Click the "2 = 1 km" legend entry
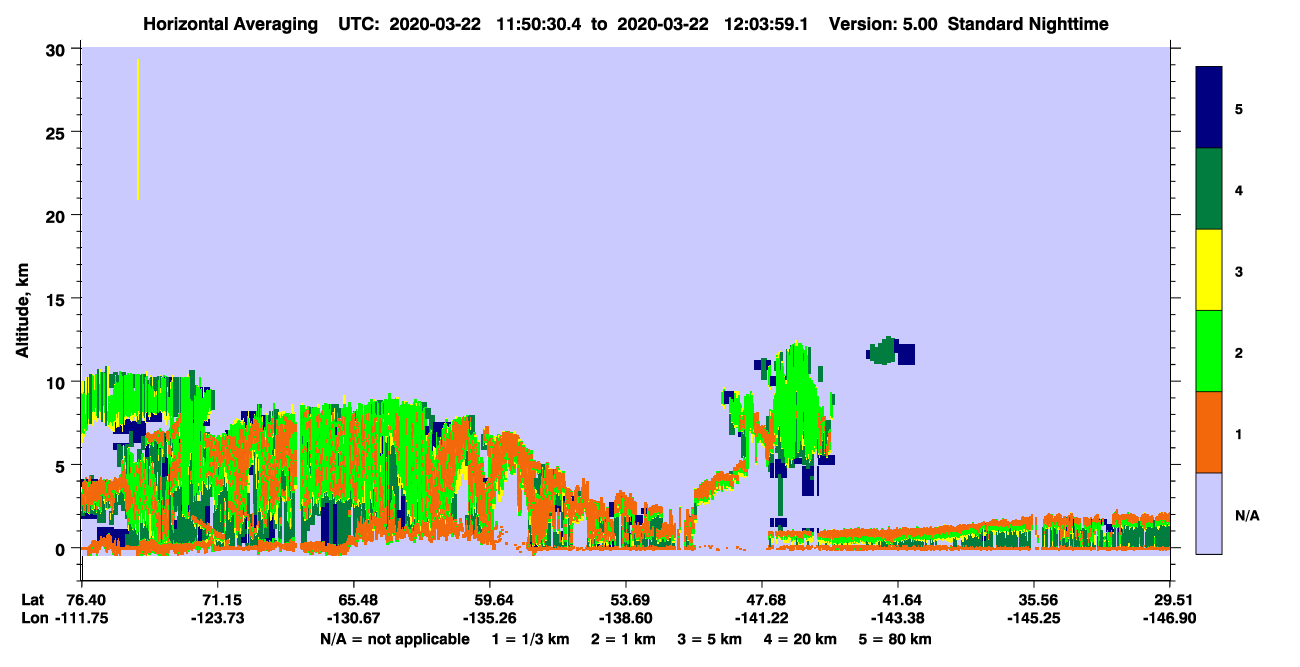The width and height of the screenshot is (1300, 667). 624,639
